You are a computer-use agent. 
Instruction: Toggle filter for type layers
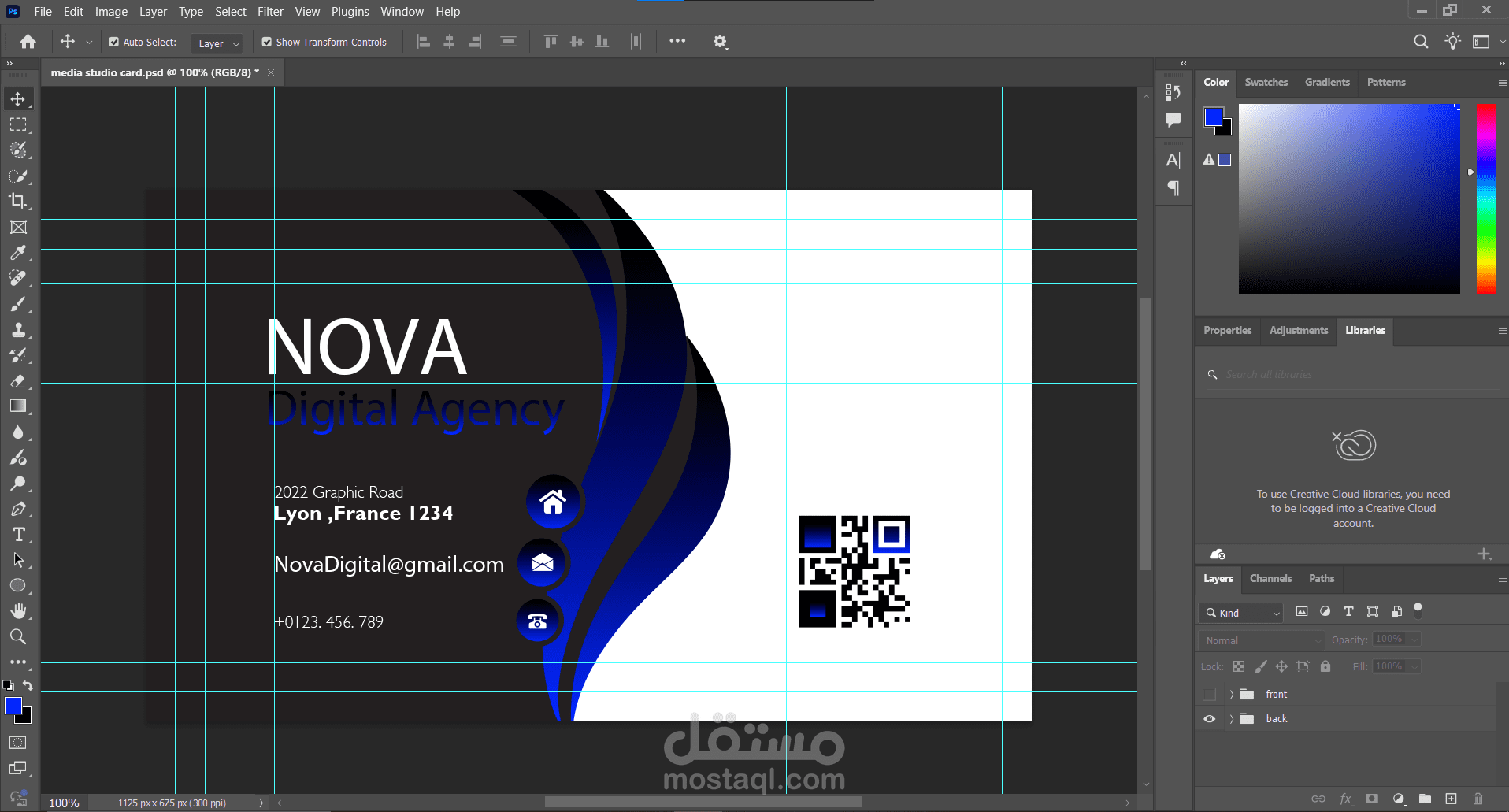tap(1349, 611)
